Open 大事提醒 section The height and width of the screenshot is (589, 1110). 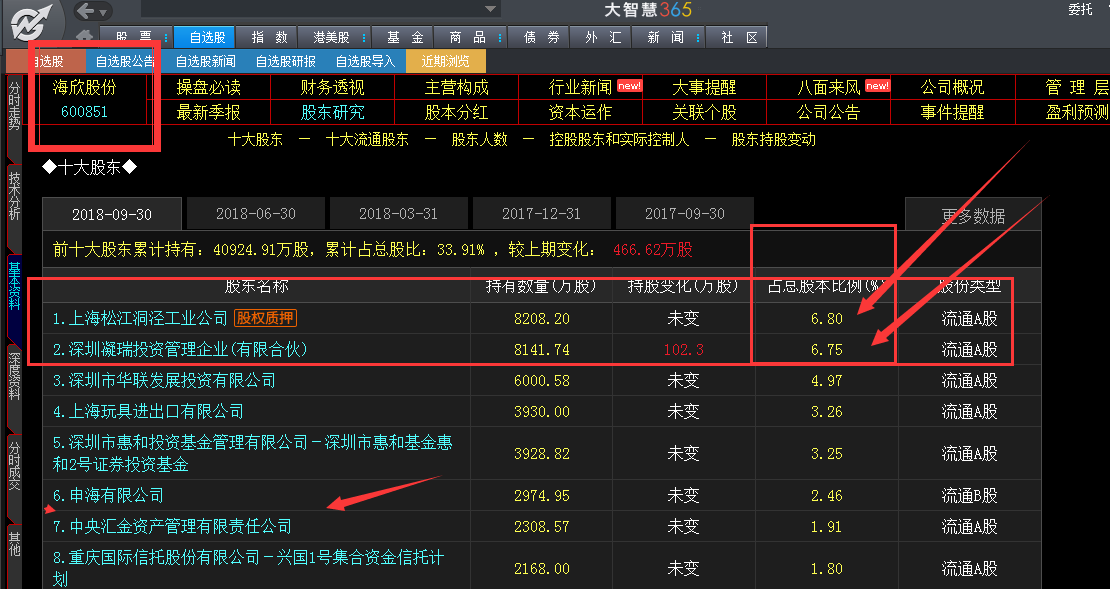pyautogui.click(x=704, y=87)
